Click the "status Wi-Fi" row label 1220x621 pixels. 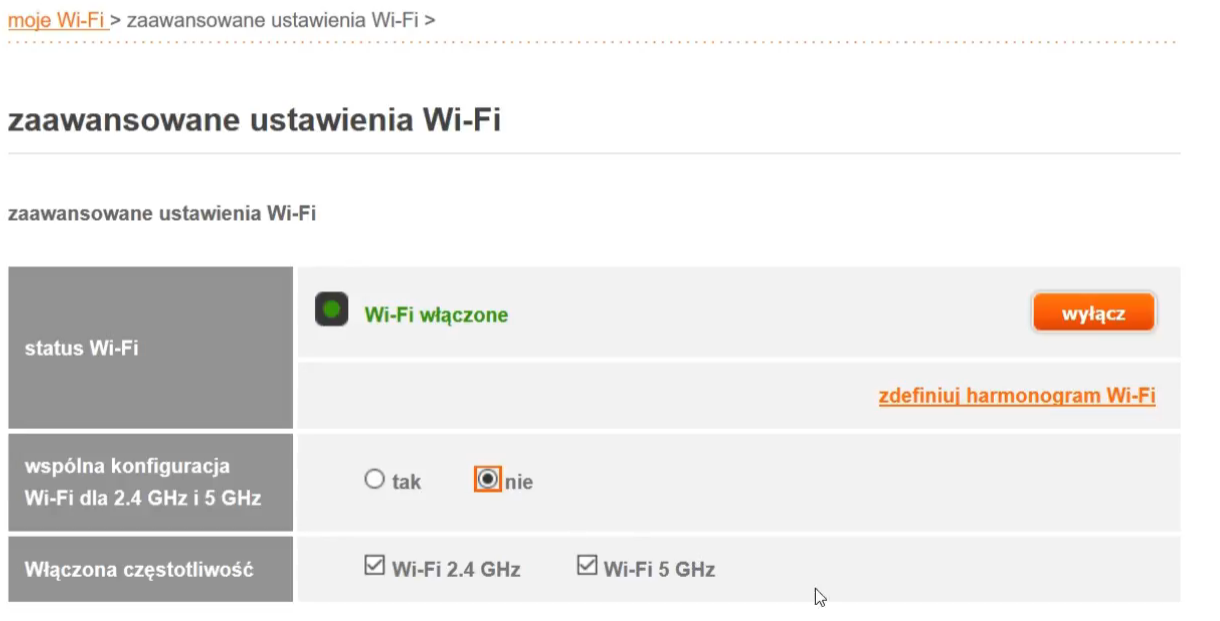(x=82, y=349)
